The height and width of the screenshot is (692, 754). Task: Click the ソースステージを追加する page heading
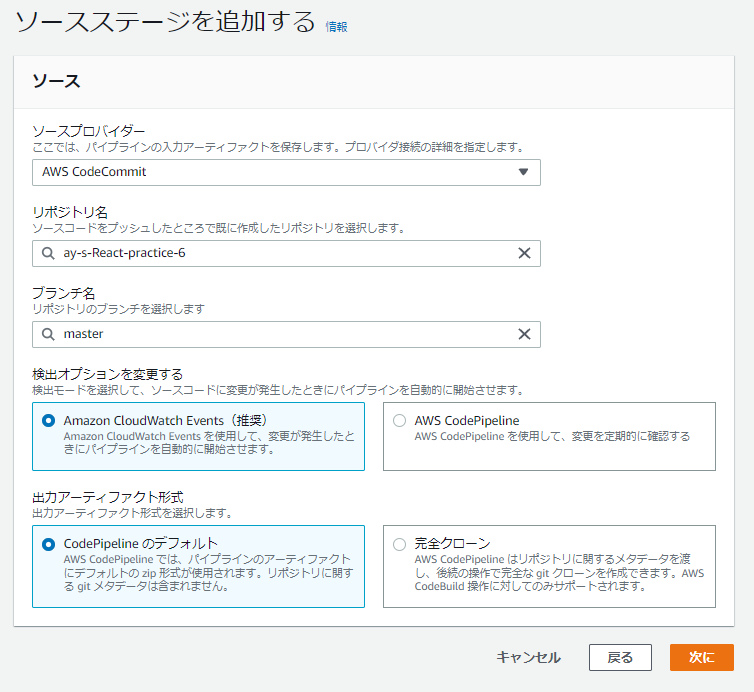(x=165, y=23)
